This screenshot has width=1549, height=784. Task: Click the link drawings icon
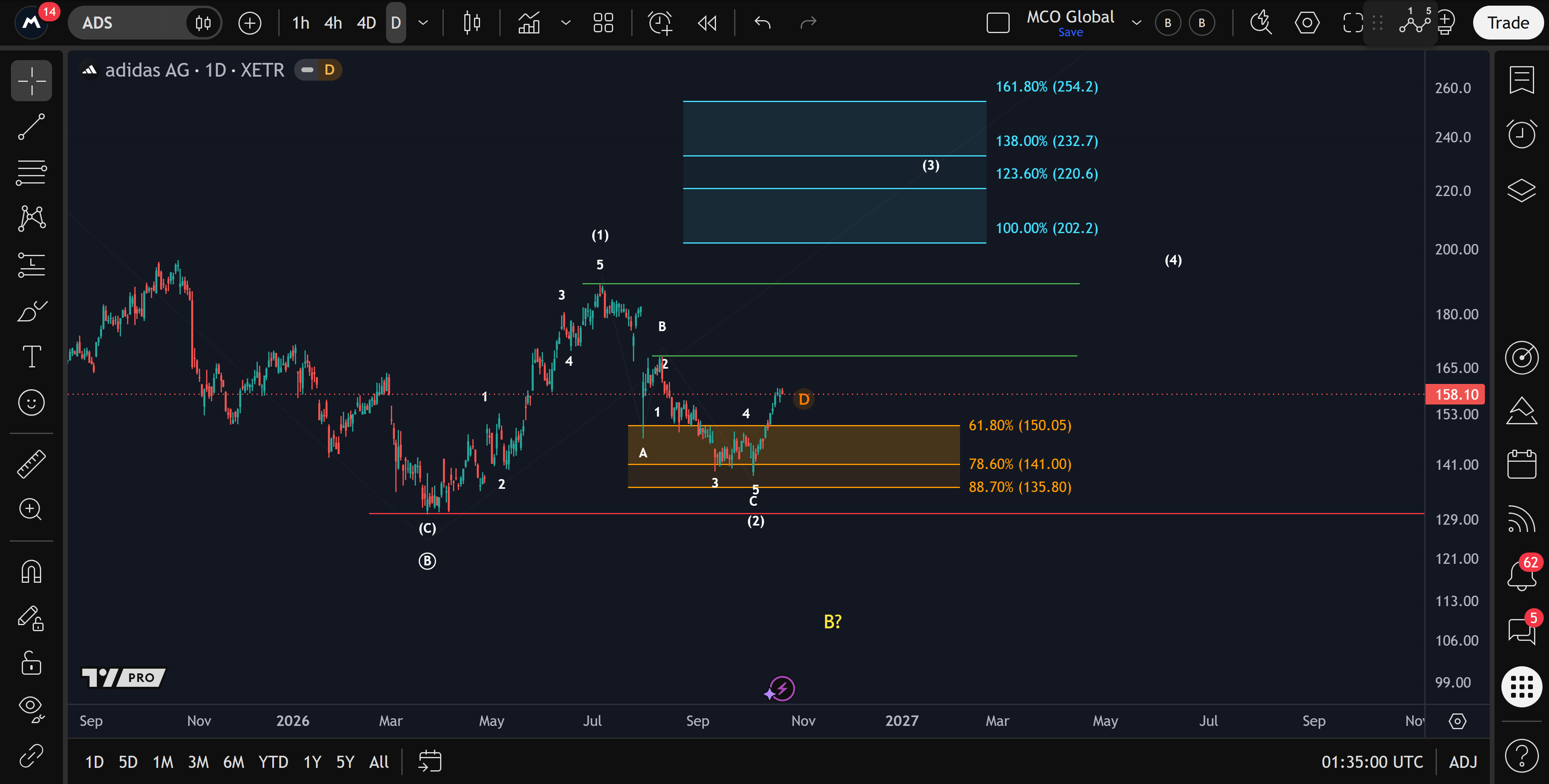[x=31, y=756]
